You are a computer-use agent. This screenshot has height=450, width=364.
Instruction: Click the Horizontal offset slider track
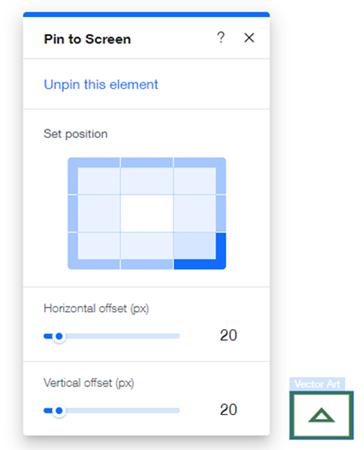112,336
